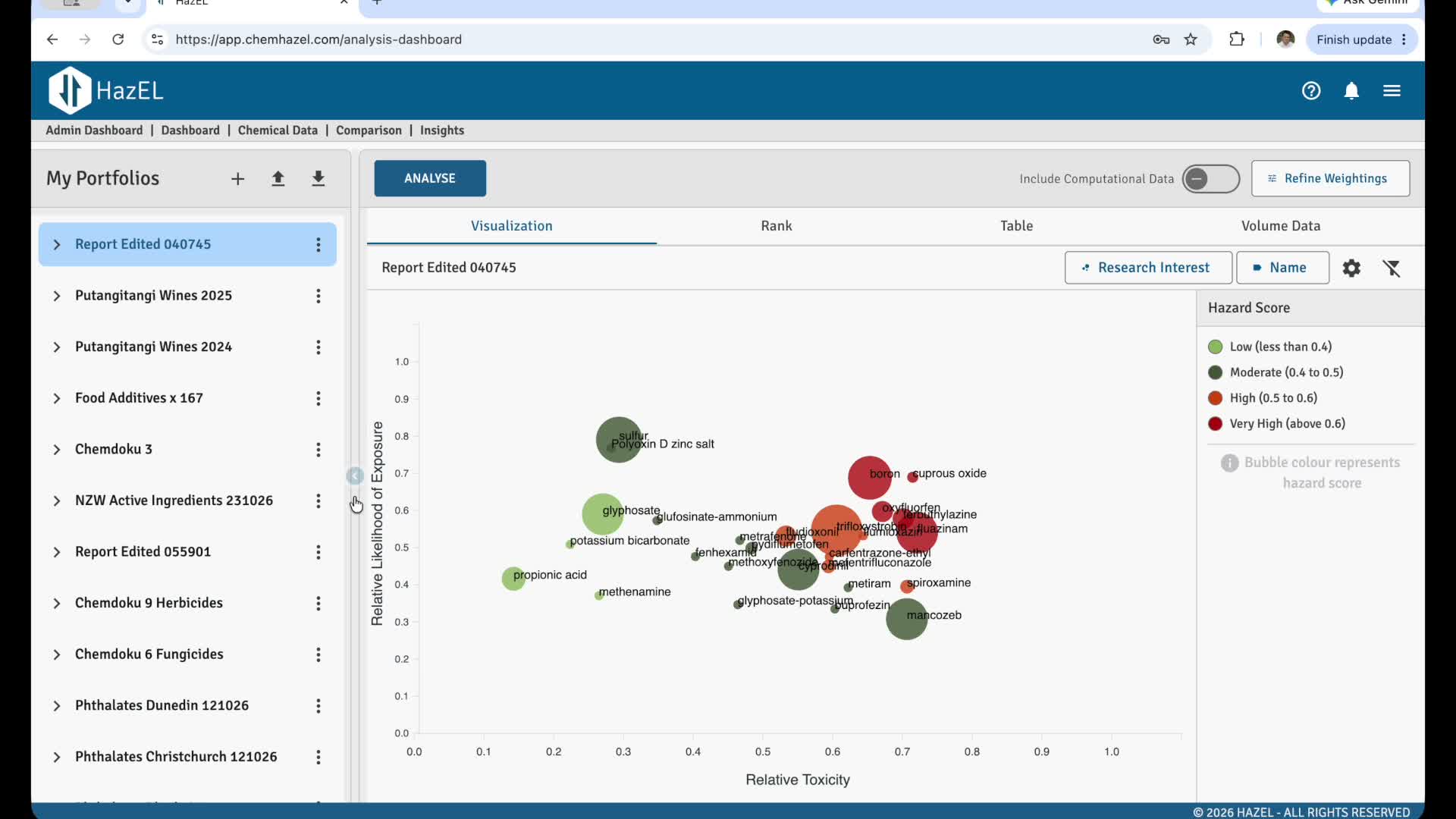
Task: Click the Research Interest button
Action: [x=1148, y=268]
